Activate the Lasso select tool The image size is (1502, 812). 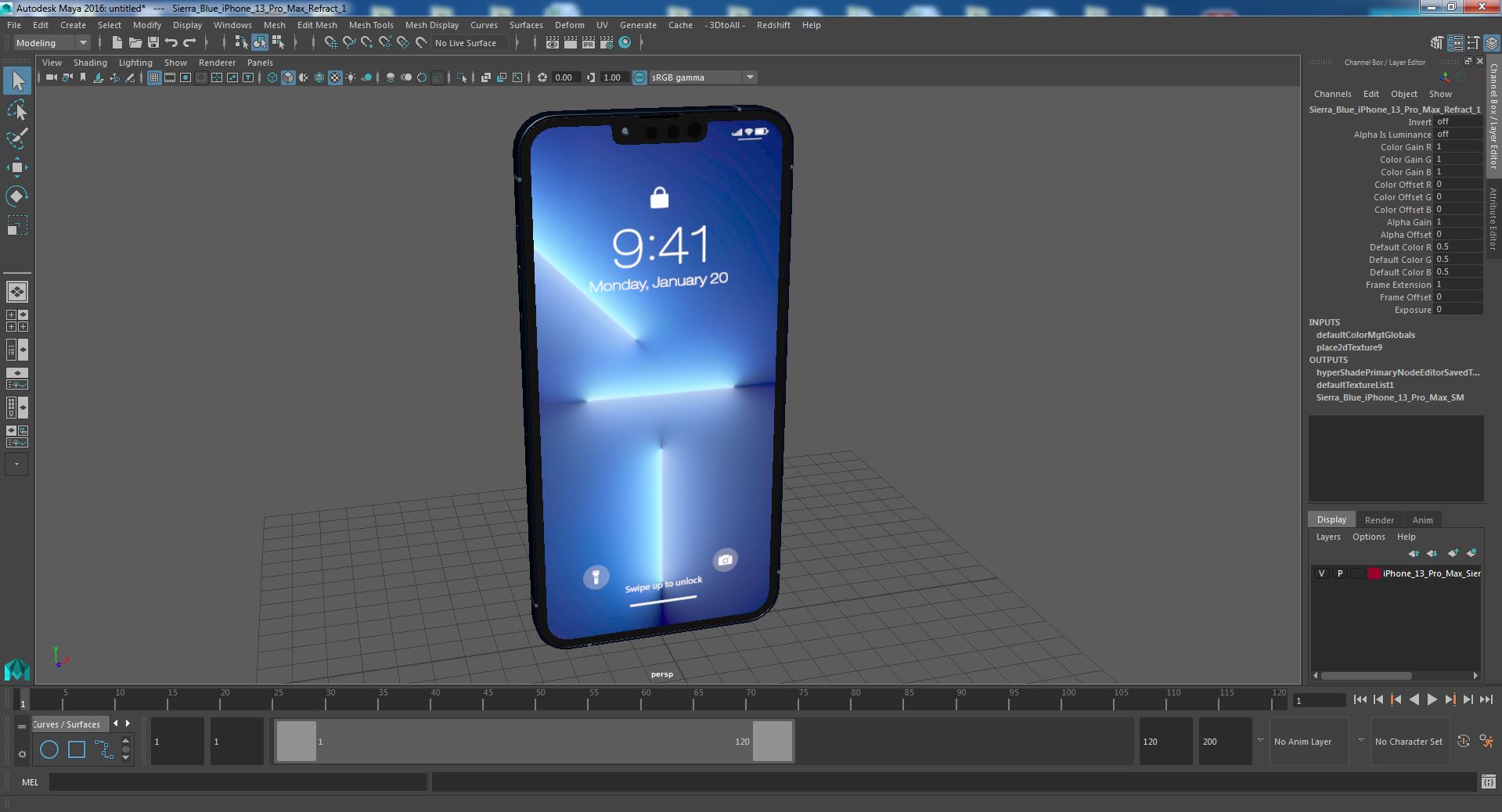click(17, 110)
